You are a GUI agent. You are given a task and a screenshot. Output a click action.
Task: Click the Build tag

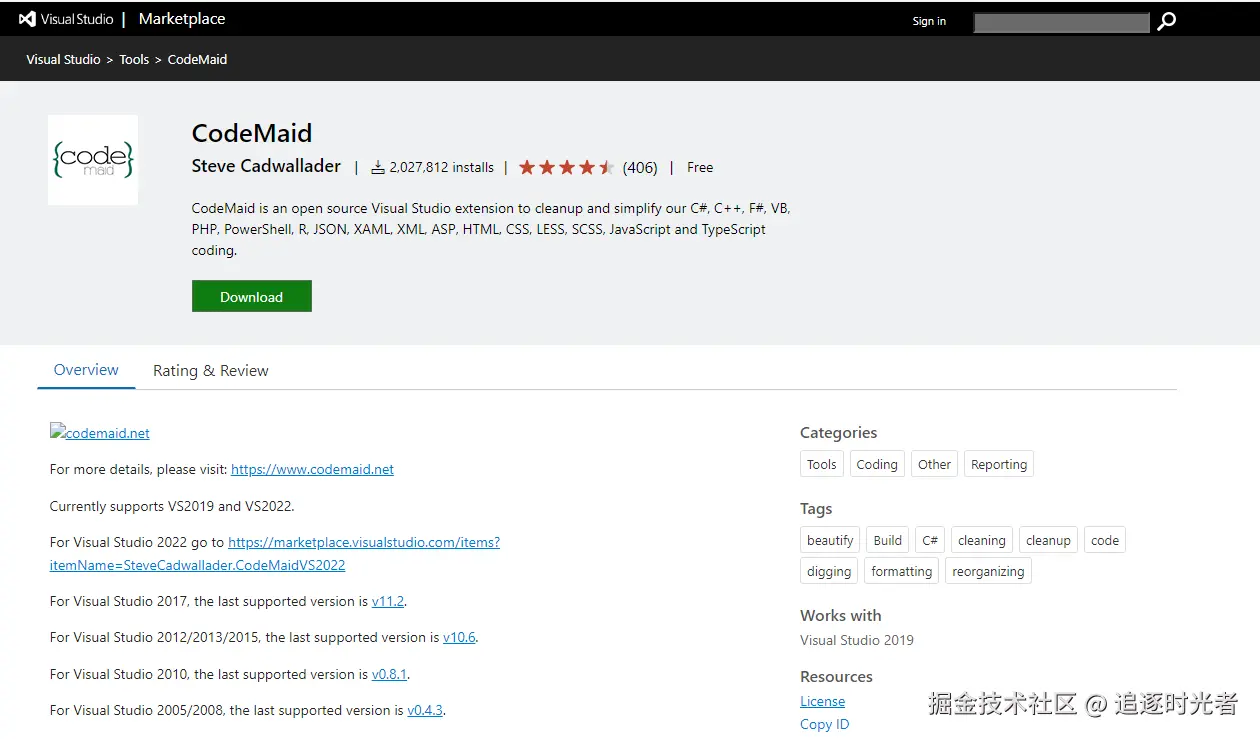click(x=888, y=540)
